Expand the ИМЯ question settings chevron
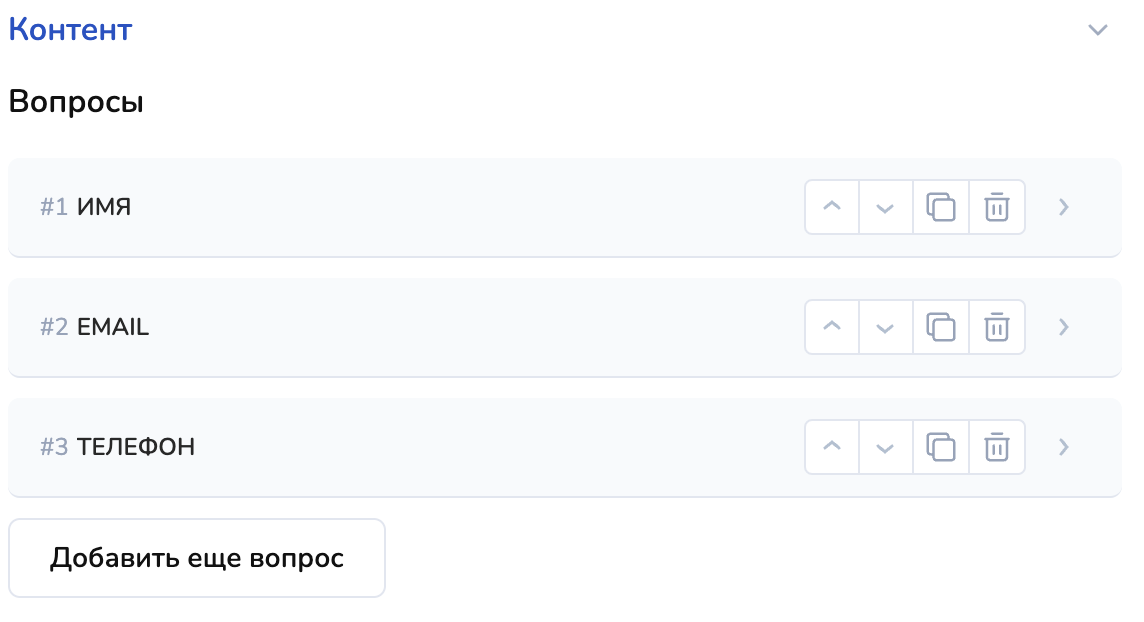 [x=1064, y=207]
